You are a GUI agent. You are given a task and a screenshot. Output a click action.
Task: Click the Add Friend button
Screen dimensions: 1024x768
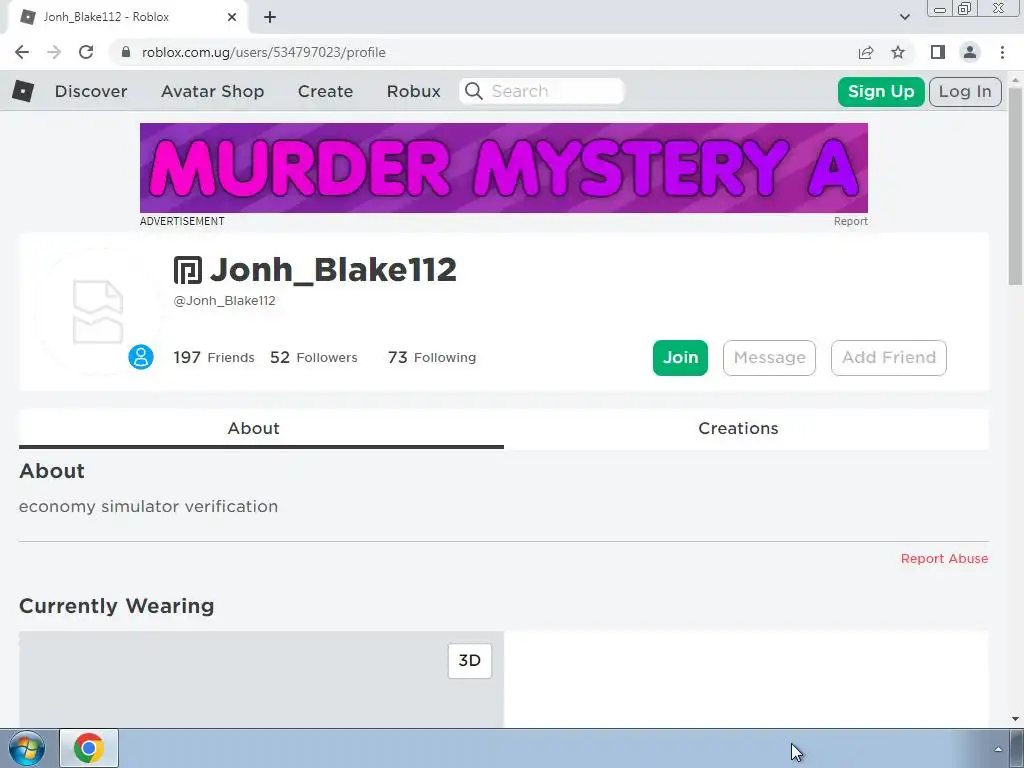point(889,358)
